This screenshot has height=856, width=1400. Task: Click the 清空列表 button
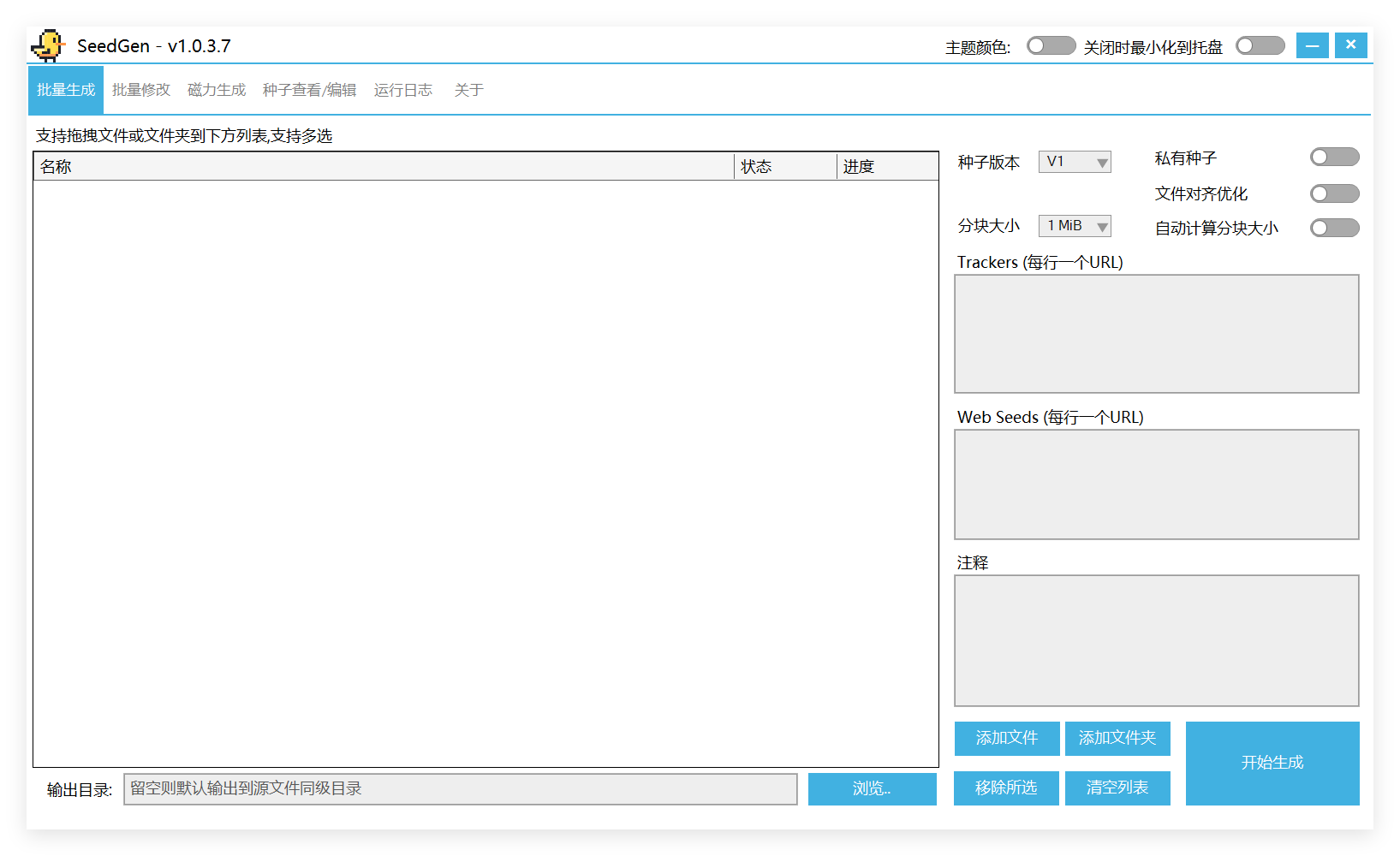(x=1117, y=788)
